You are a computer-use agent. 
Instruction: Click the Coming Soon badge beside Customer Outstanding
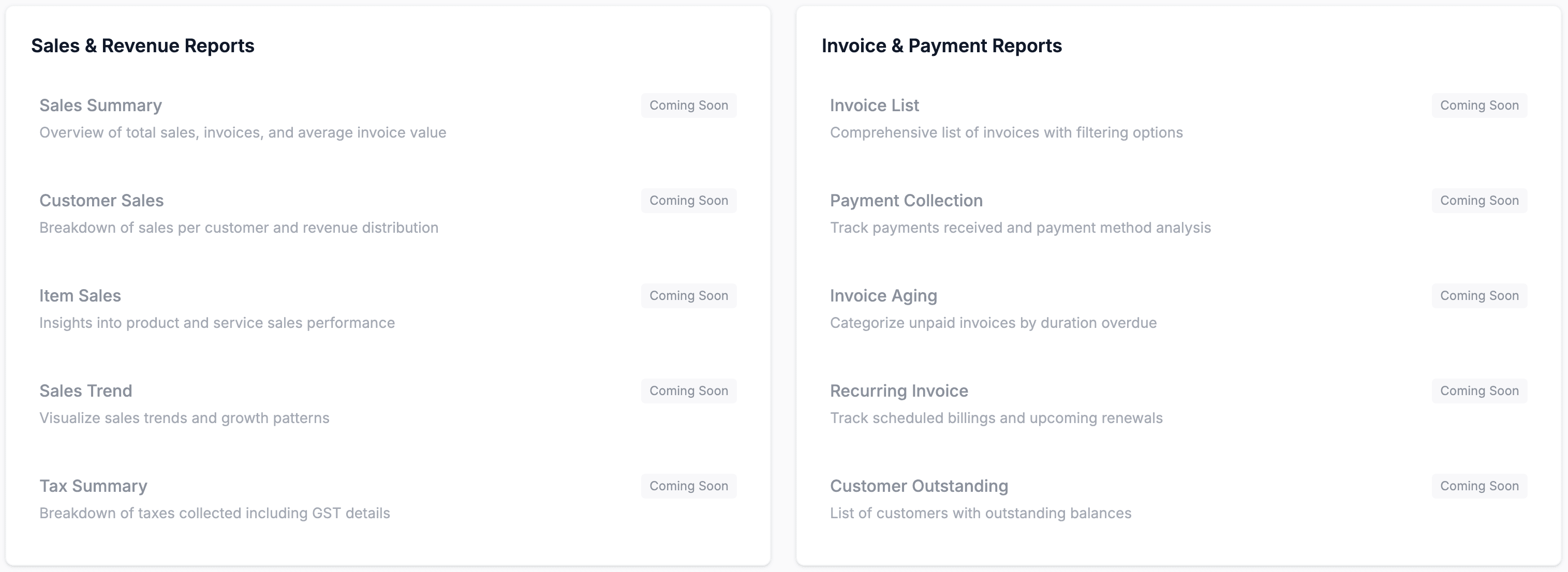coord(1480,486)
